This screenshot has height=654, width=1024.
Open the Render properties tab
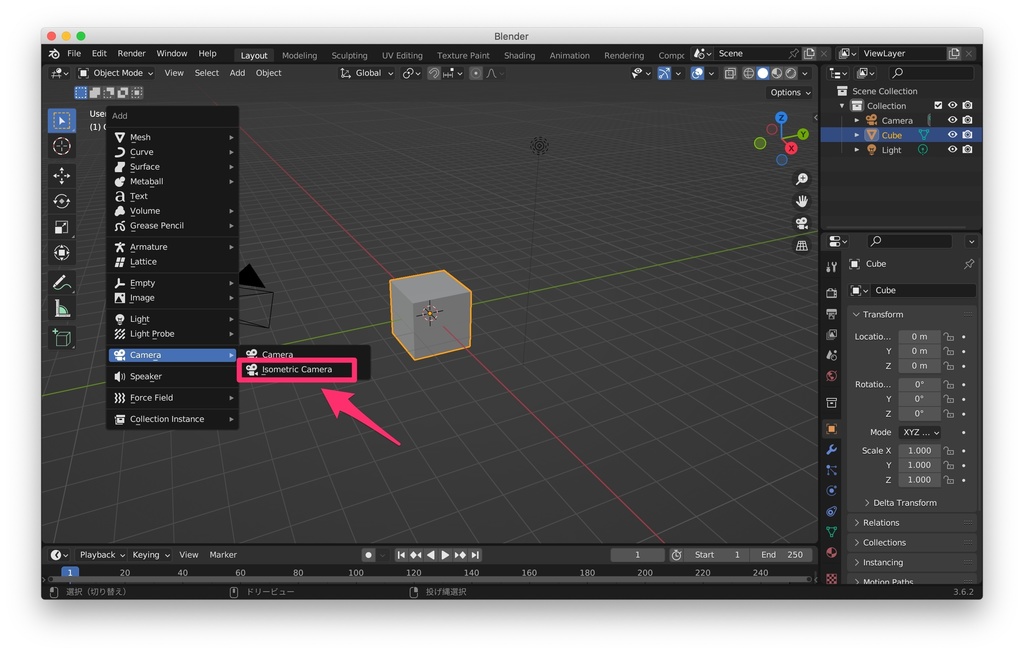[x=831, y=295]
